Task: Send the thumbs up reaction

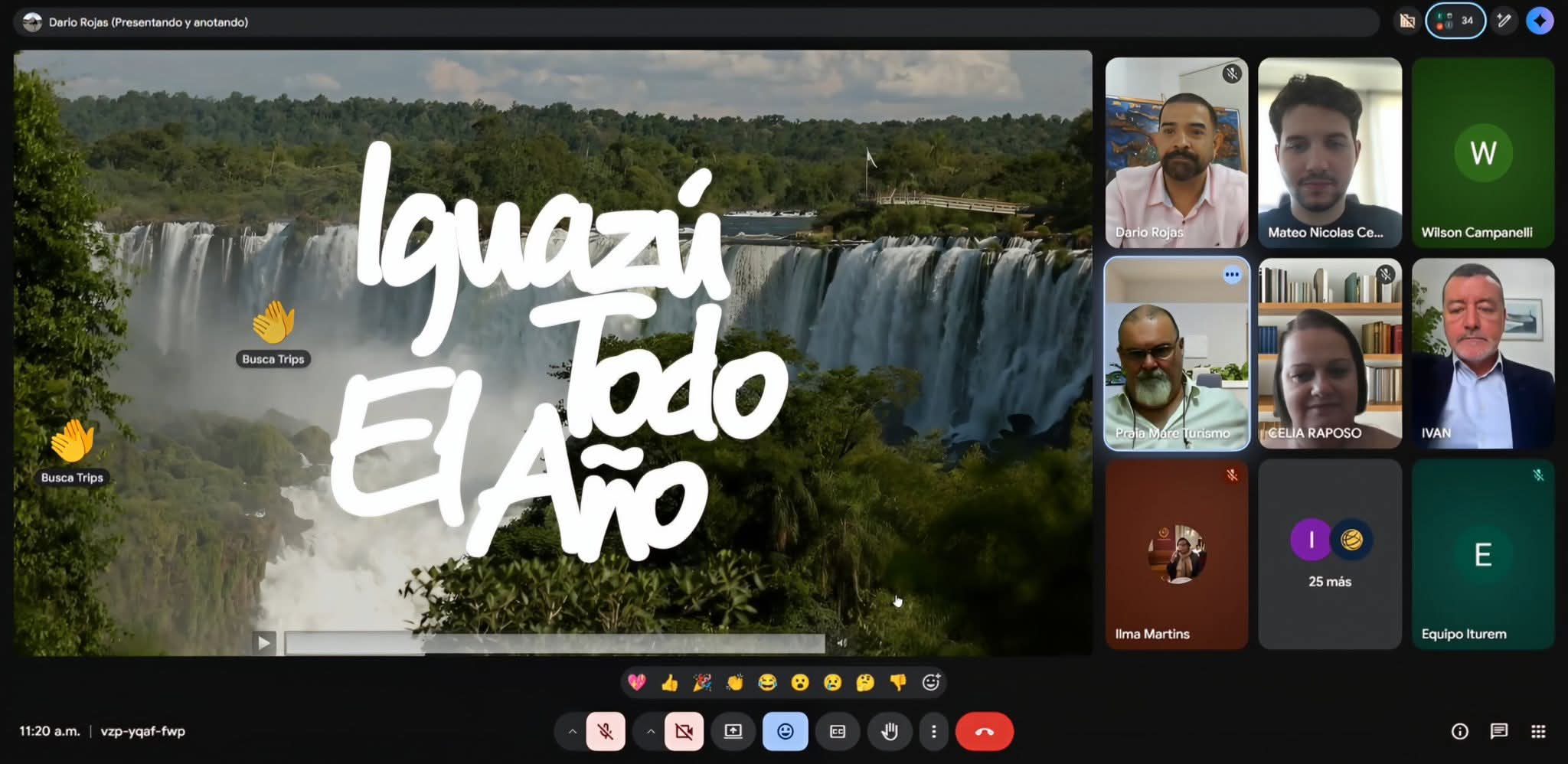Action: pyautogui.click(x=669, y=682)
